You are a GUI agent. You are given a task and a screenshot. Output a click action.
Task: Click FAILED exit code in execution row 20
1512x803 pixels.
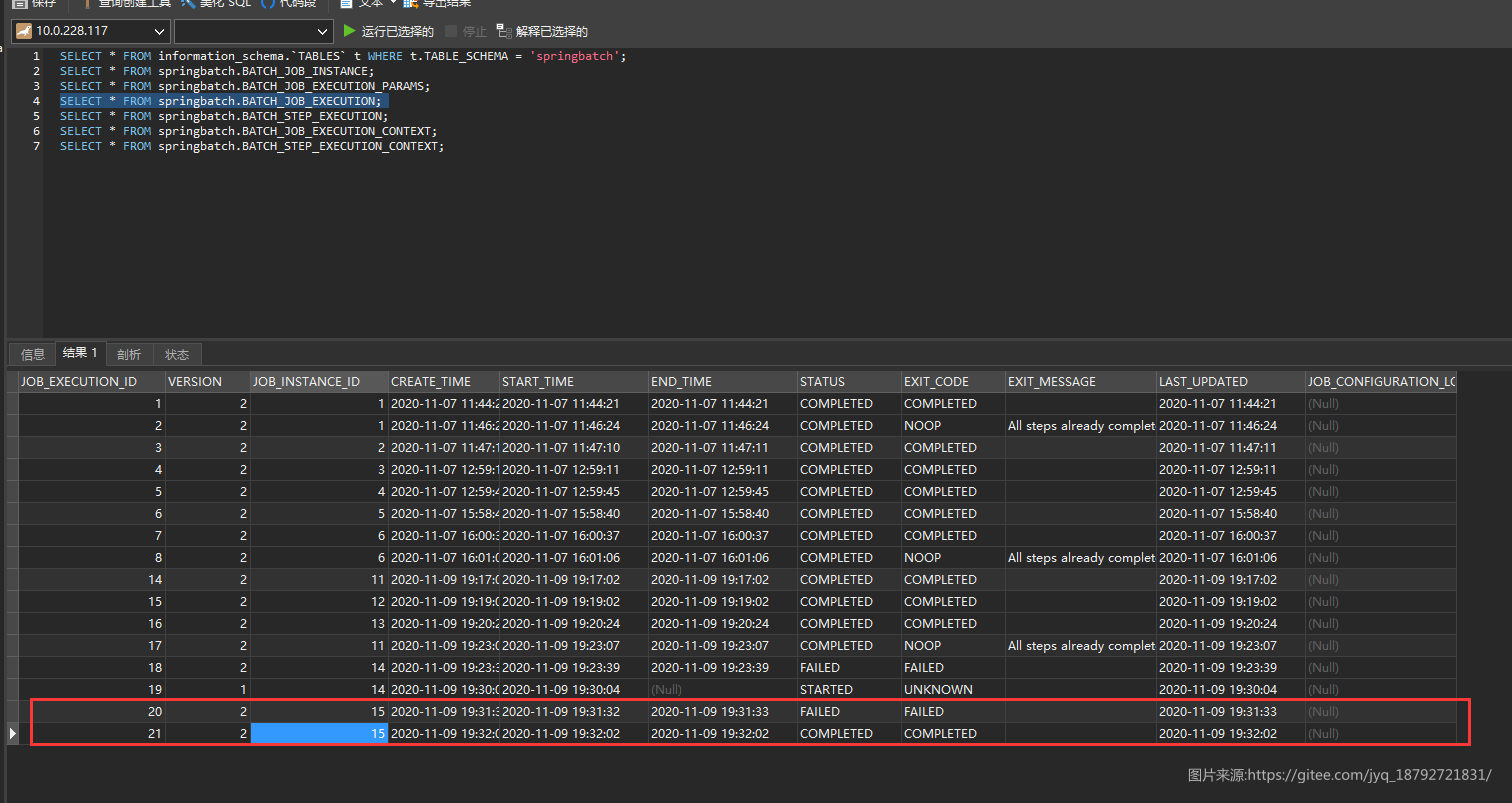point(953,712)
